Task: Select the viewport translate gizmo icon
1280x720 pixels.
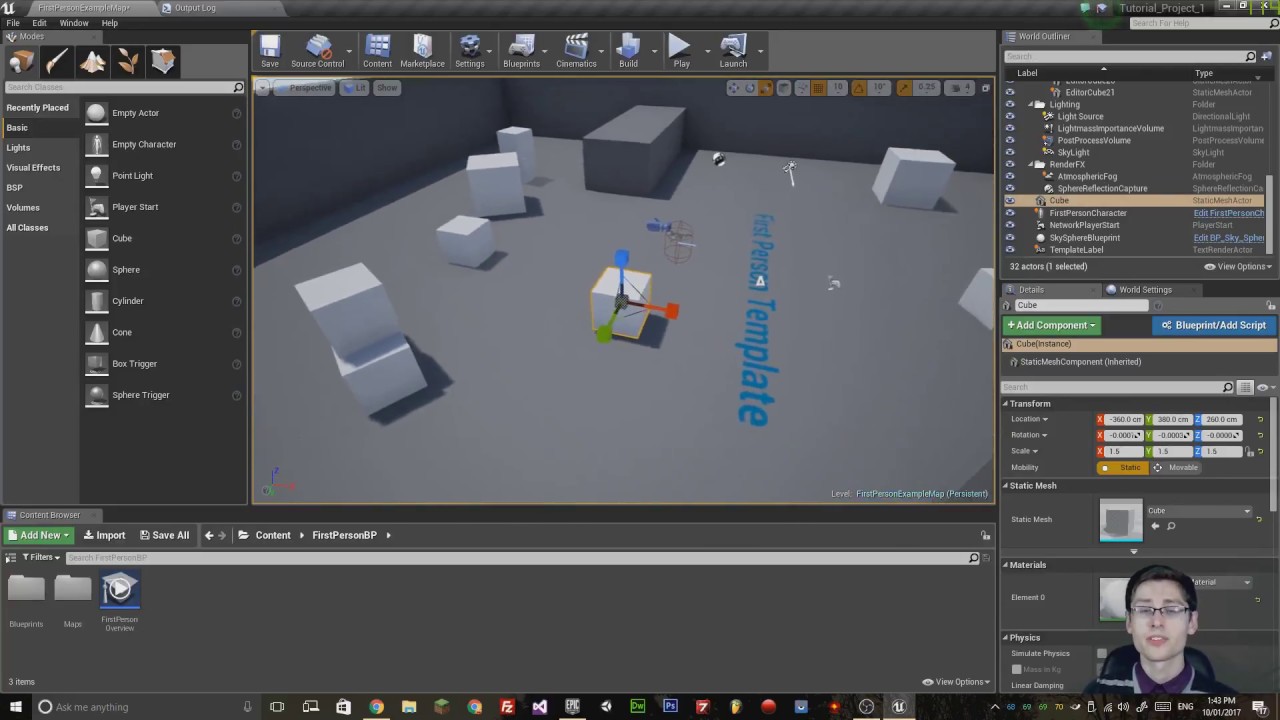Action: pyautogui.click(x=734, y=88)
